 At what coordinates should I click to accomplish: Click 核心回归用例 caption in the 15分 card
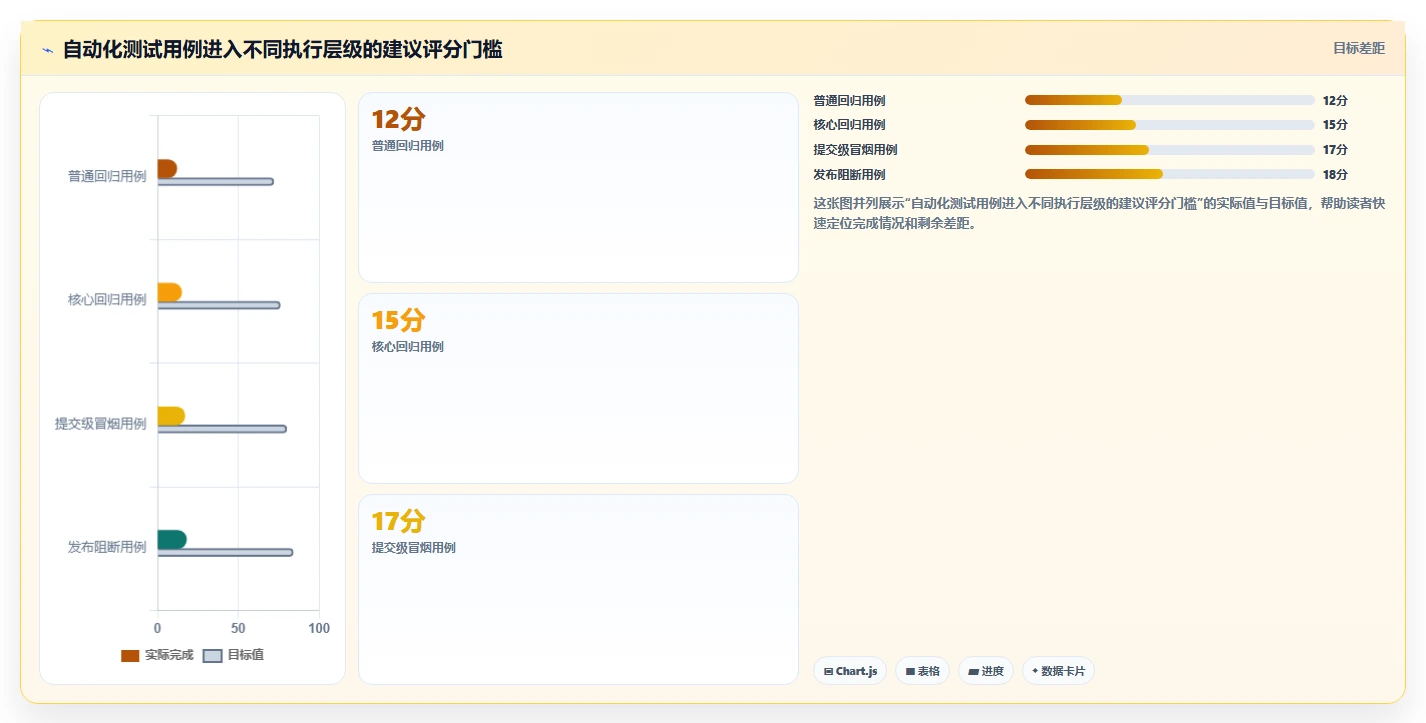408,347
